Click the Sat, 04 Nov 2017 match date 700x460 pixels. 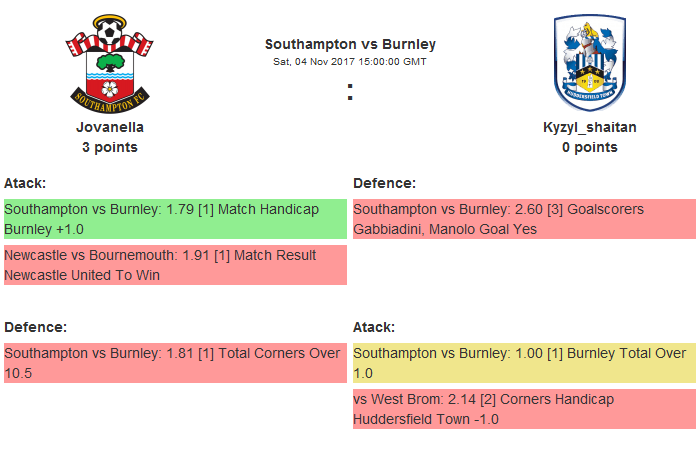[350, 61]
